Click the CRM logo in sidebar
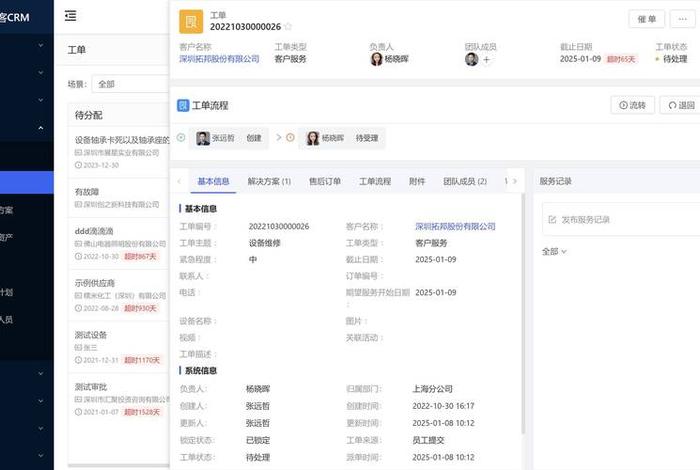The height and width of the screenshot is (470, 700). (15, 17)
